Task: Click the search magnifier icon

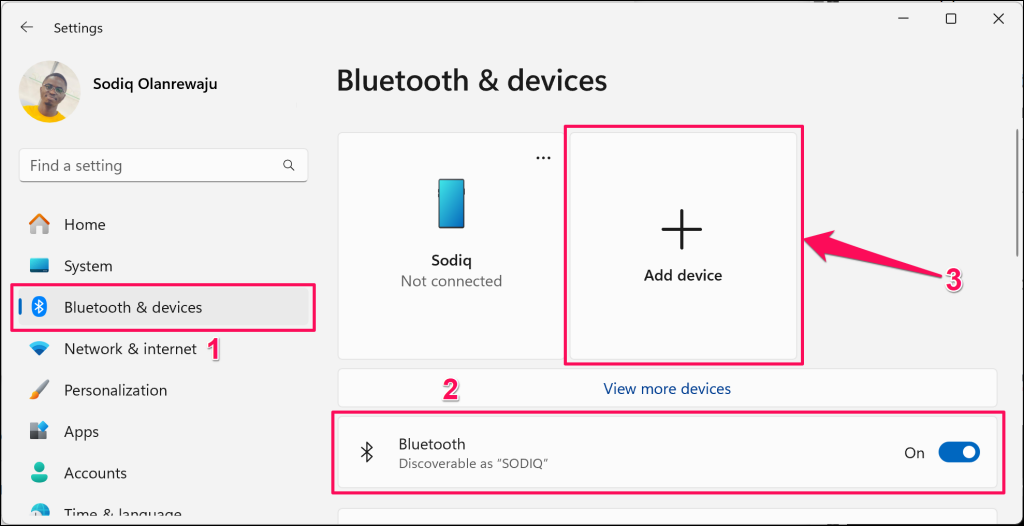Action: [x=289, y=166]
